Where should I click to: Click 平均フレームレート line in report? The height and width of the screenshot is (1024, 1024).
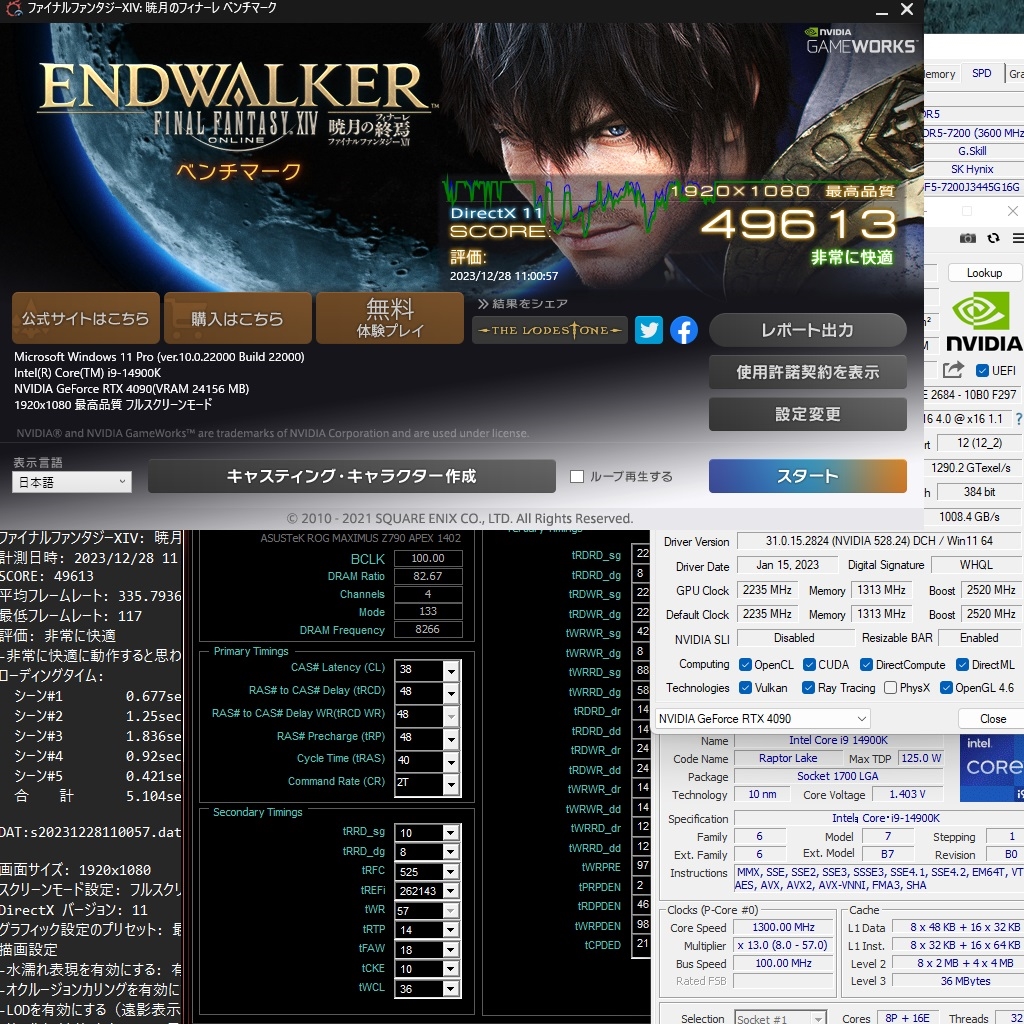(x=91, y=596)
